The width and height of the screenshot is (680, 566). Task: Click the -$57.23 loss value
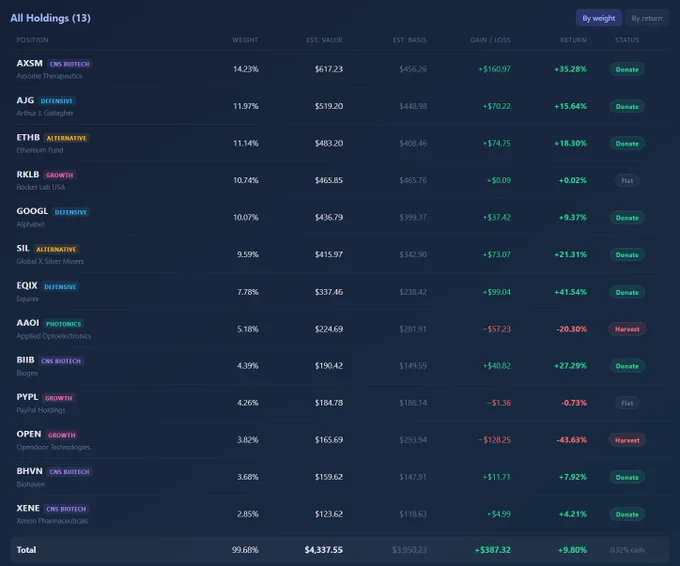(x=497, y=329)
